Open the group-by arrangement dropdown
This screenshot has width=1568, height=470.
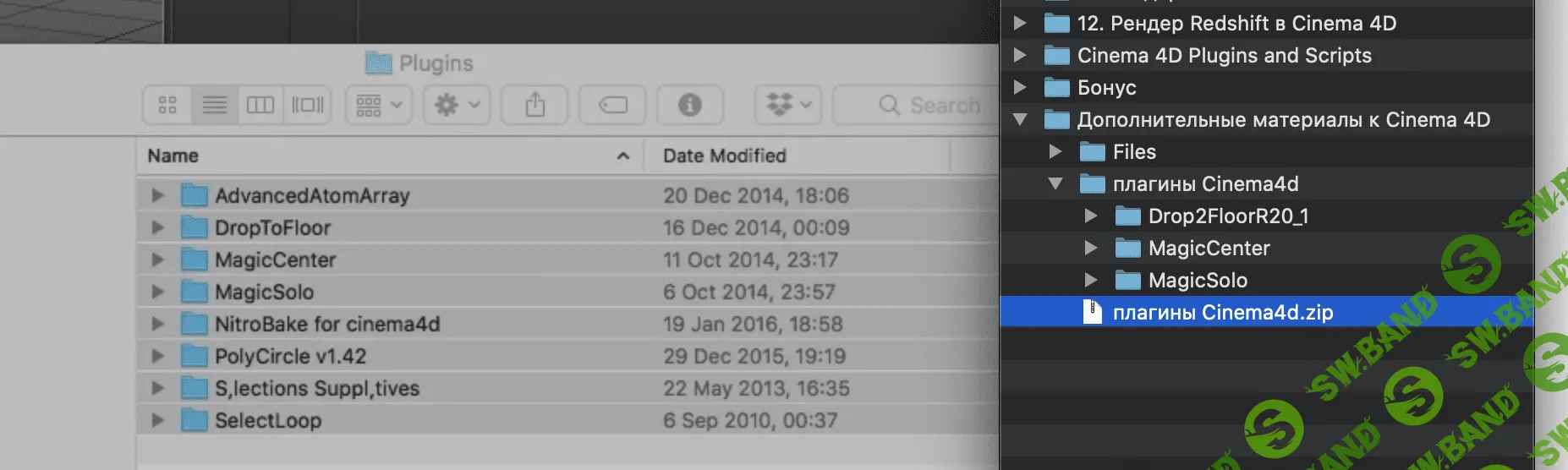pyautogui.click(x=378, y=105)
